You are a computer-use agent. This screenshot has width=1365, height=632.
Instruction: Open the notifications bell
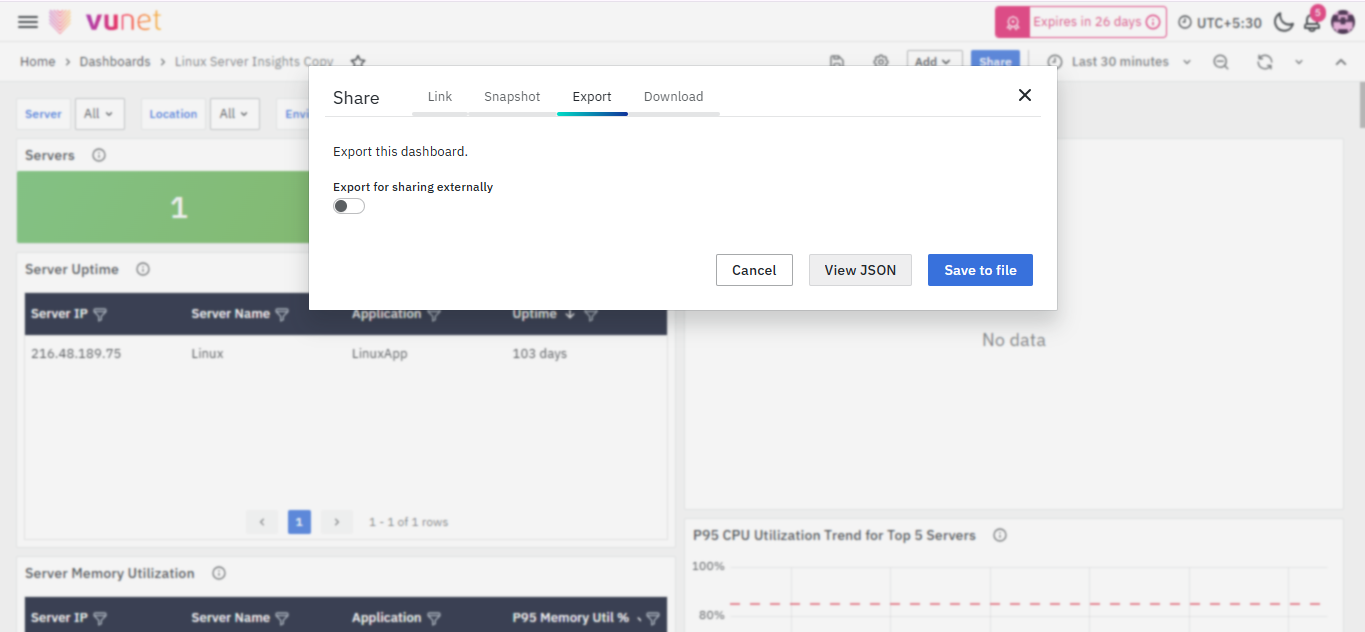click(x=1311, y=23)
